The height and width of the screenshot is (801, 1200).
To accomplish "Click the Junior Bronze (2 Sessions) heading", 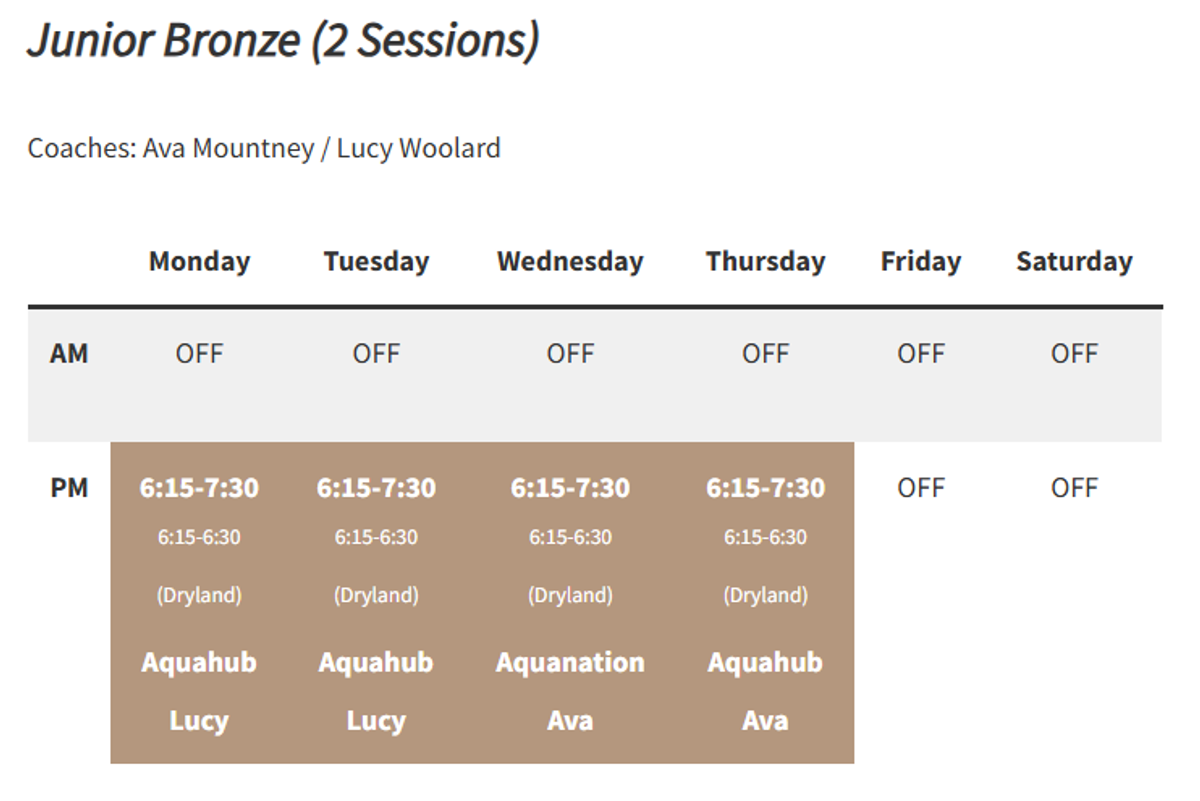I will (283, 40).
